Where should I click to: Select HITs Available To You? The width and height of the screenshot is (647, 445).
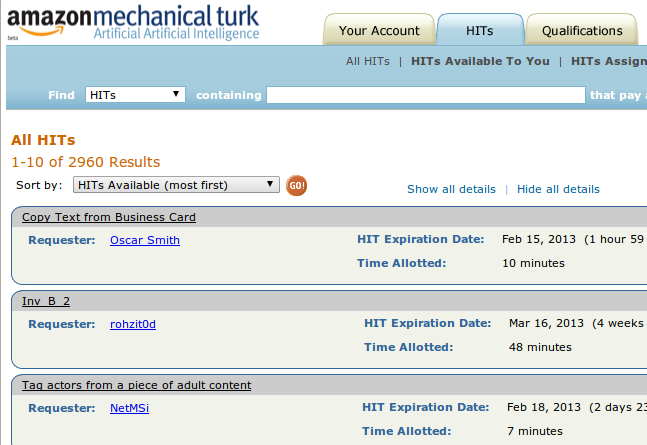[x=480, y=61]
